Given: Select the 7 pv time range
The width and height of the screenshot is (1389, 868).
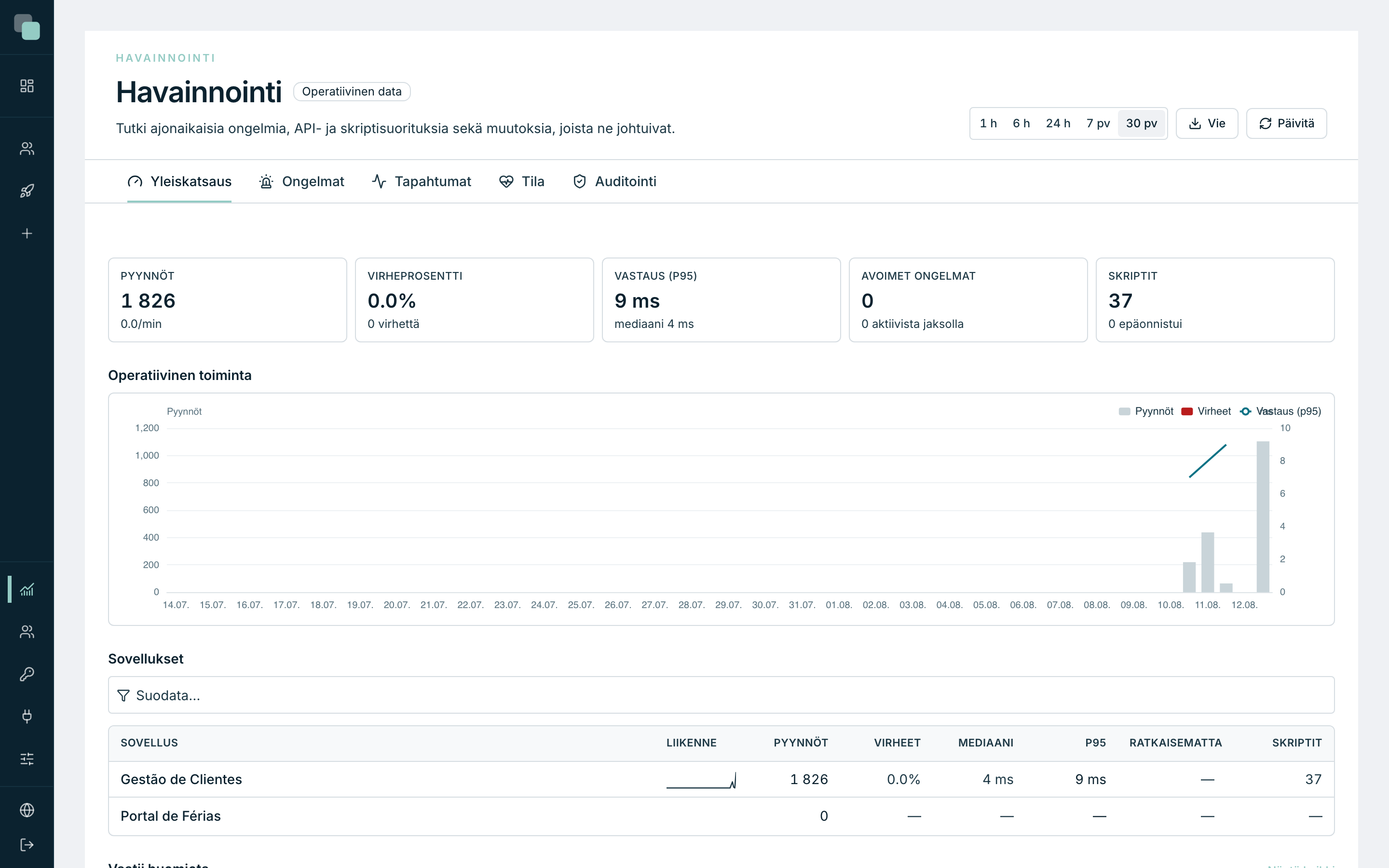Looking at the screenshot, I should point(1097,123).
